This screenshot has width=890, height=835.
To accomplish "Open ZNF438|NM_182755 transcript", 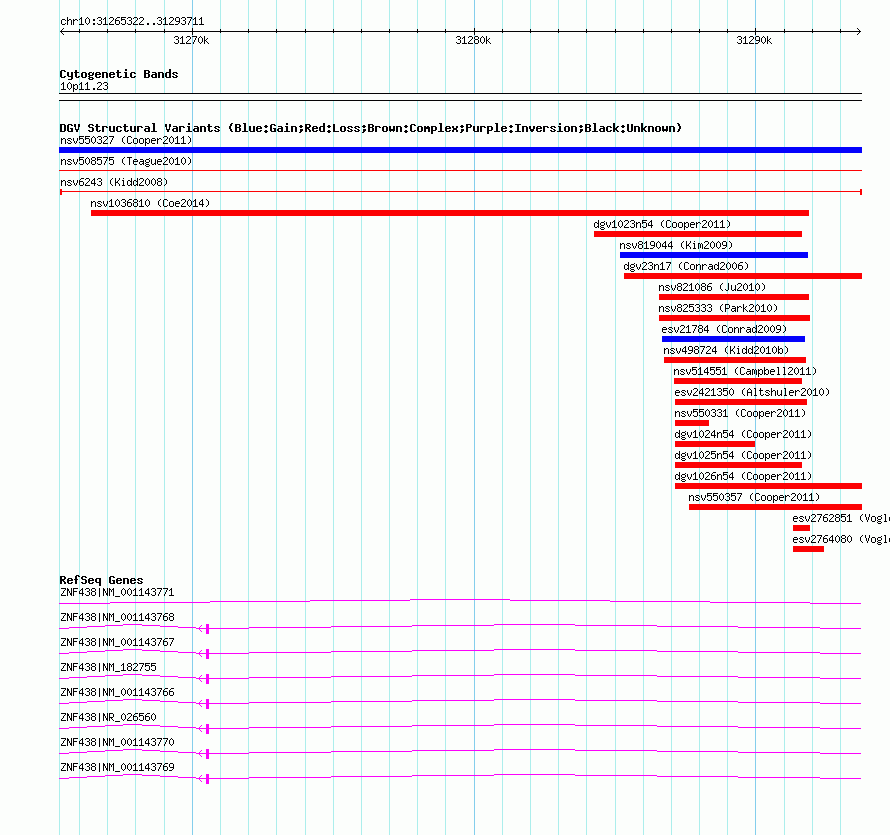I will point(108,668).
